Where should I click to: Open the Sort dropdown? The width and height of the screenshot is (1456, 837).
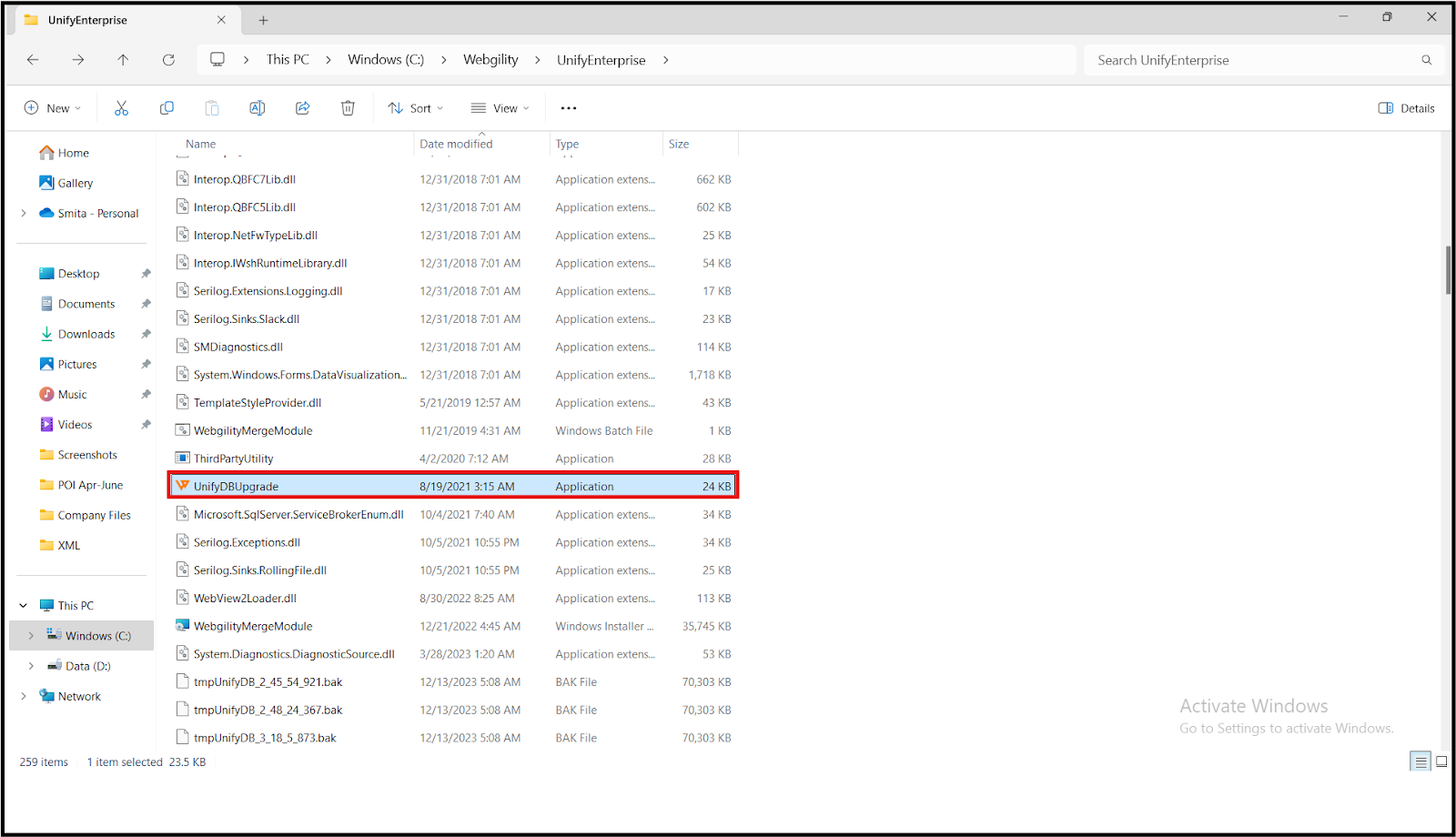[x=416, y=108]
